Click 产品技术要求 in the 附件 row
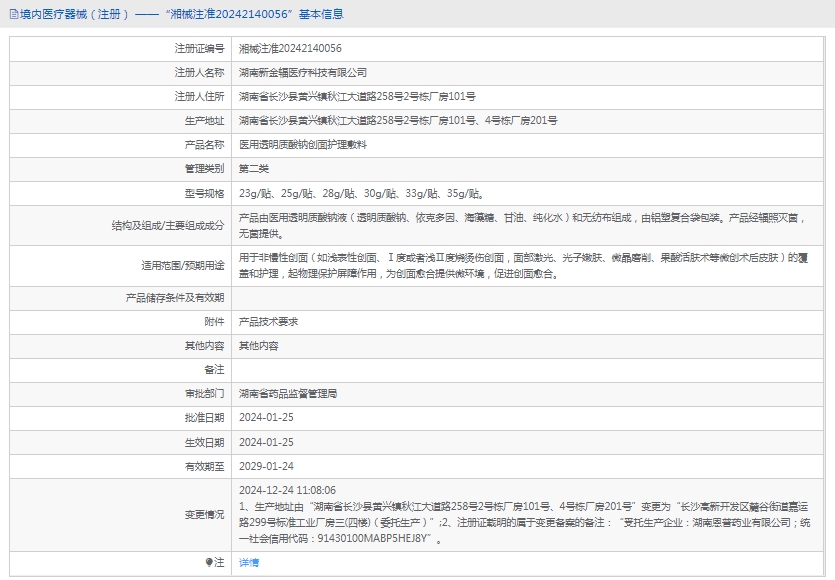Viewport: 835px width, 580px height. point(268,322)
